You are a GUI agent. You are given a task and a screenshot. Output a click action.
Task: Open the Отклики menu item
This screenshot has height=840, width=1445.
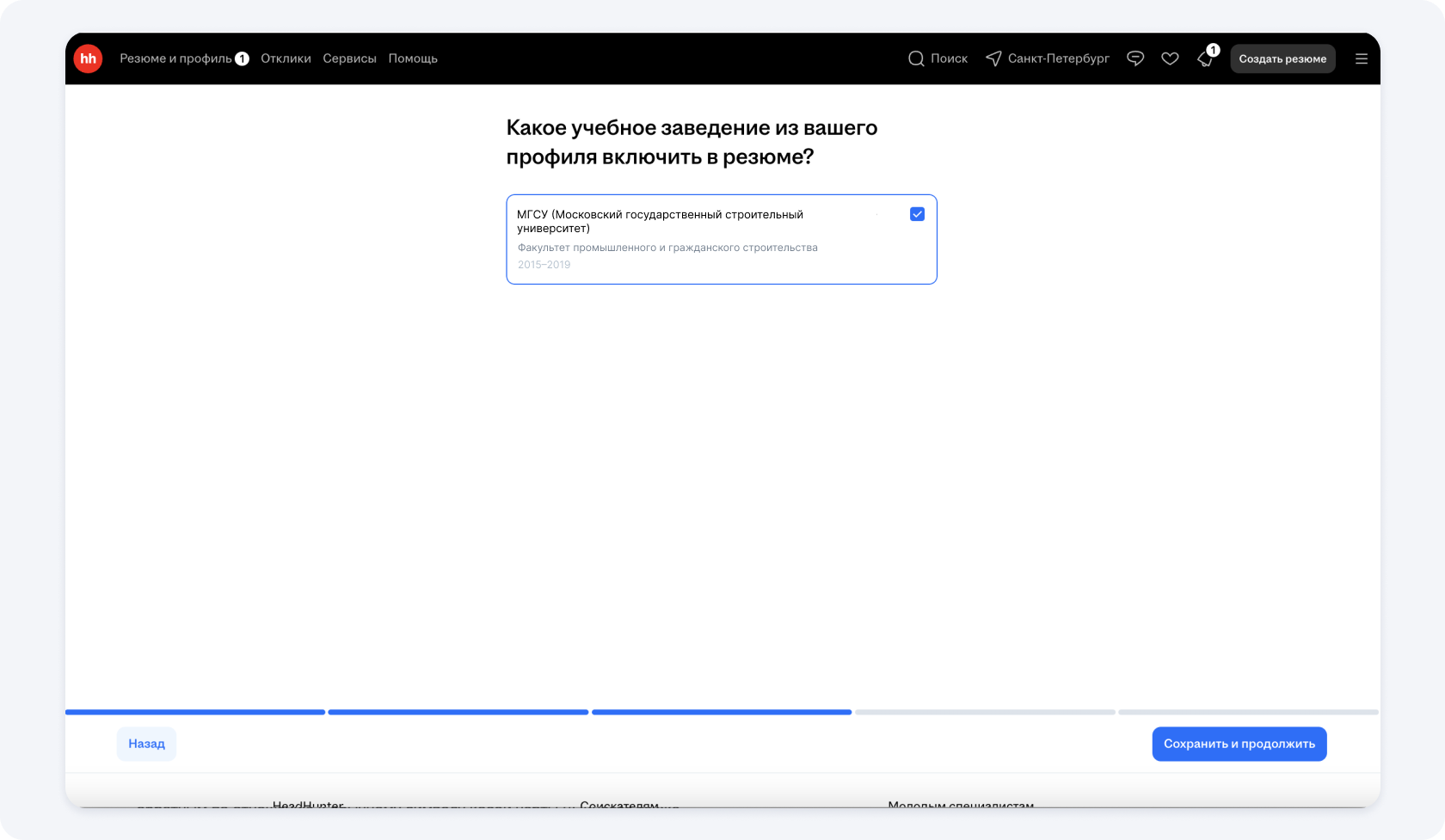pos(286,58)
